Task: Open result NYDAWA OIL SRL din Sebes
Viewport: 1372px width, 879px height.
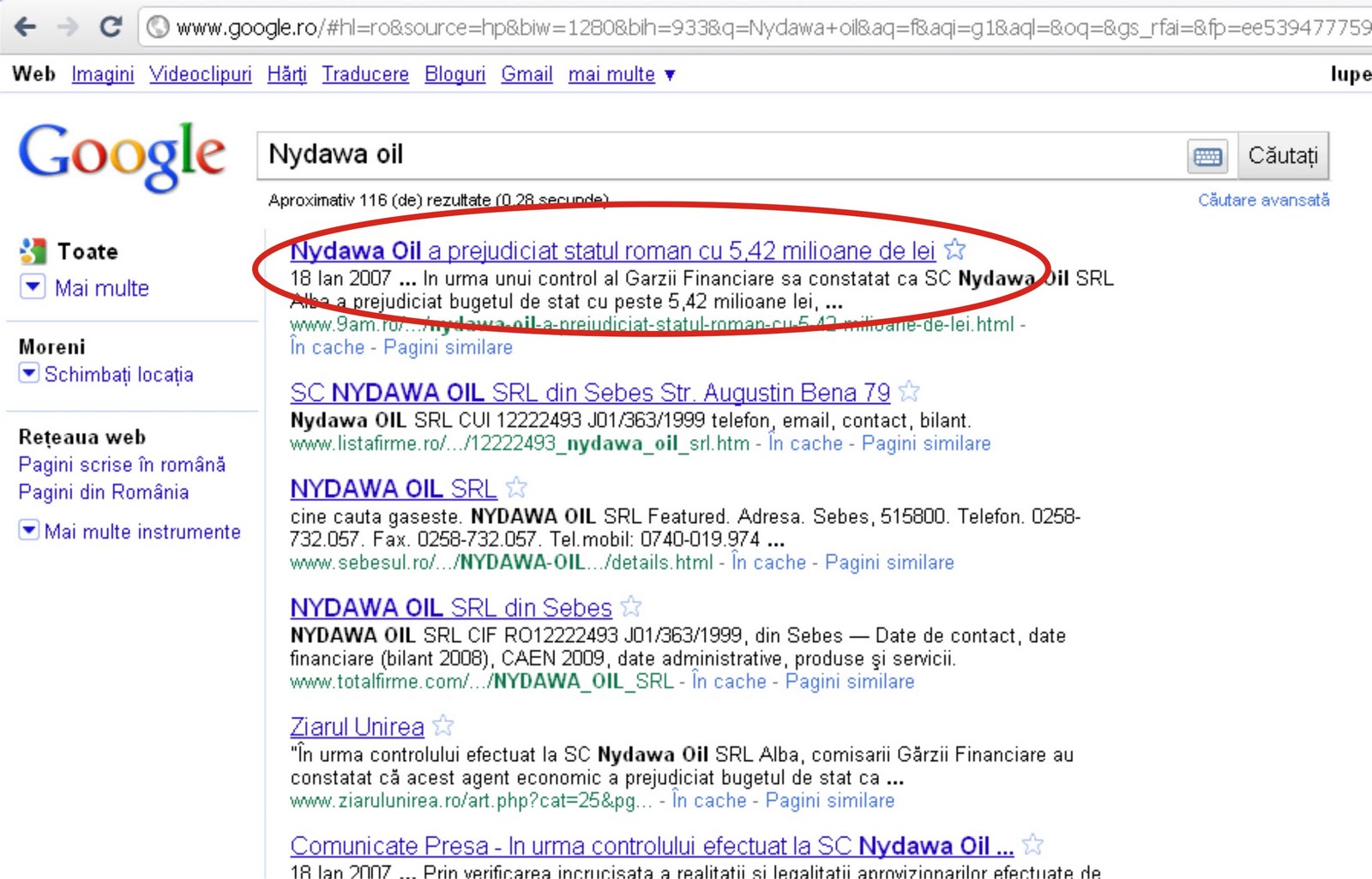Action: coord(451,607)
